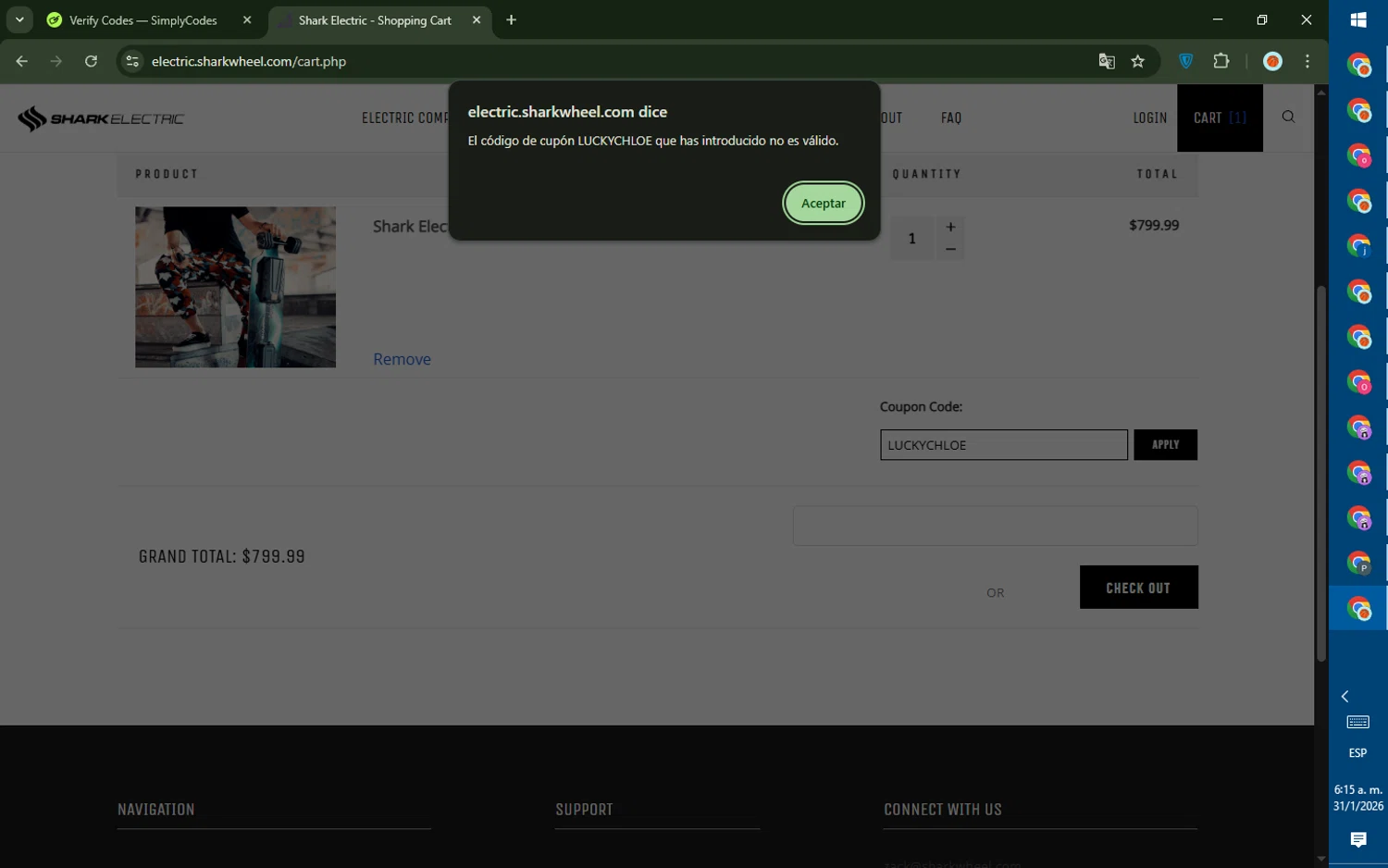Click the browser forward arrow
The height and width of the screenshot is (868, 1388).
coord(56,61)
